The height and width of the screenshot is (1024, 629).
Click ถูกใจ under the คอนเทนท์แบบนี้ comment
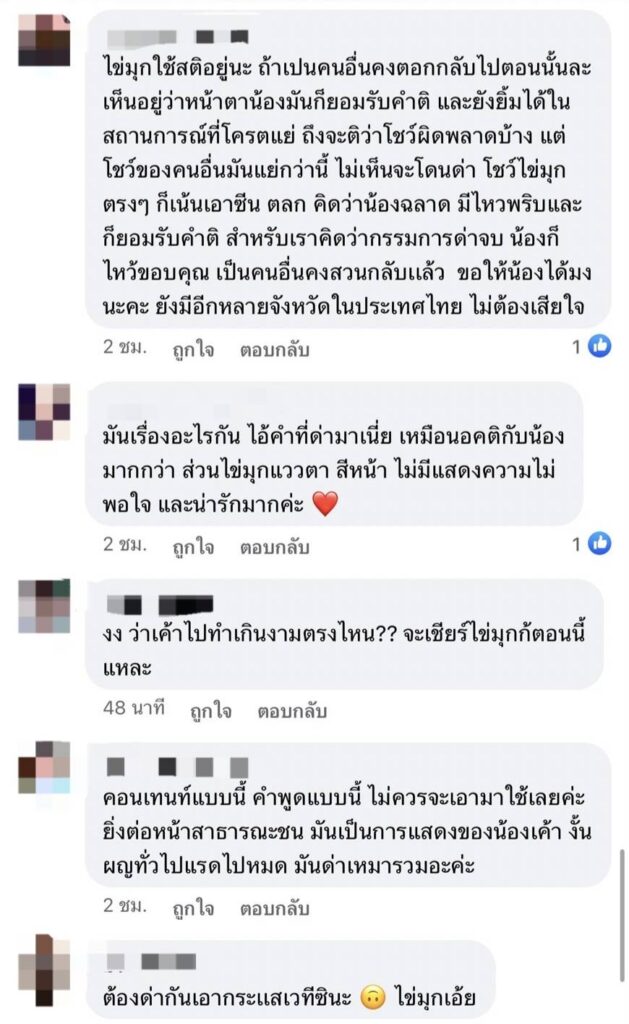point(193,907)
